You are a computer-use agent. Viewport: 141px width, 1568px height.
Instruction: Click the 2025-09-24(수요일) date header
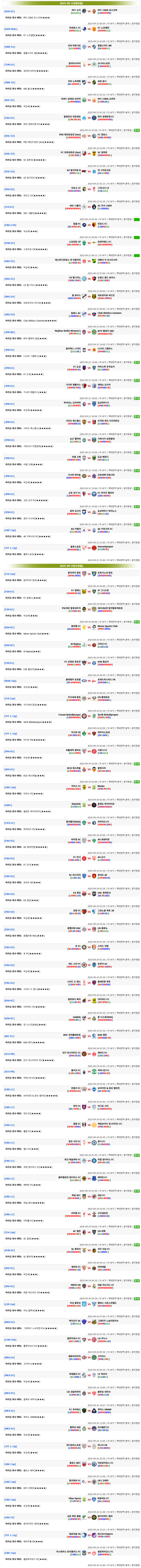70,566
